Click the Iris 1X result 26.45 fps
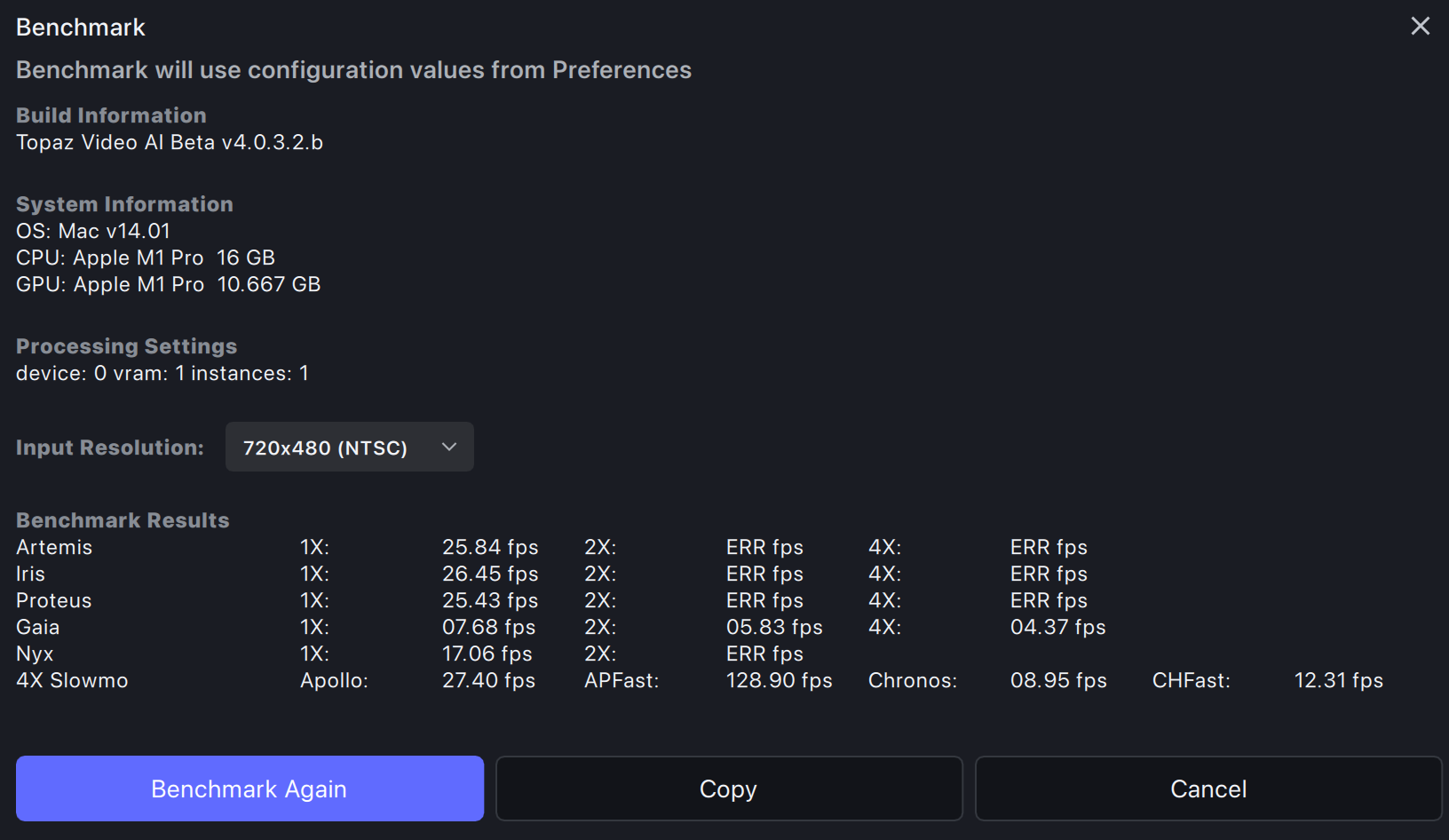 coord(490,575)
